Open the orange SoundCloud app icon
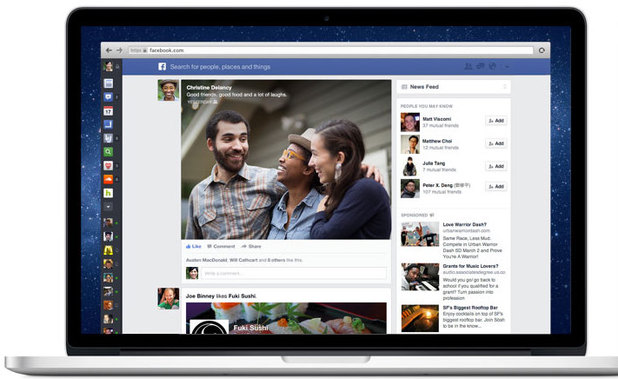618x379 pixels. coord(108,179)
